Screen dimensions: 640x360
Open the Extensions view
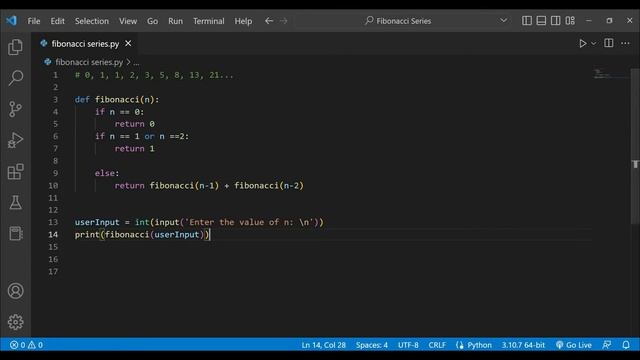tap(16, 171)
